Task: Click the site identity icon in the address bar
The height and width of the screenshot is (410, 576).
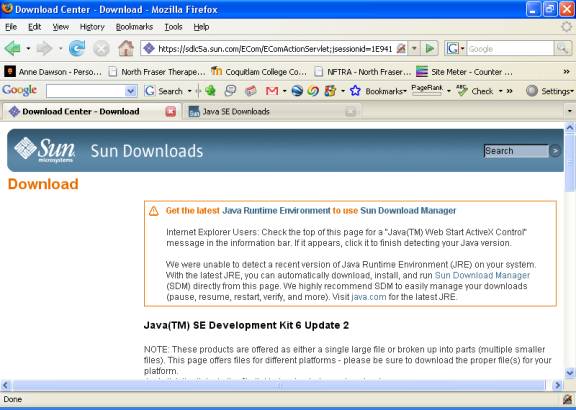Action: click(x=149, y=48)
